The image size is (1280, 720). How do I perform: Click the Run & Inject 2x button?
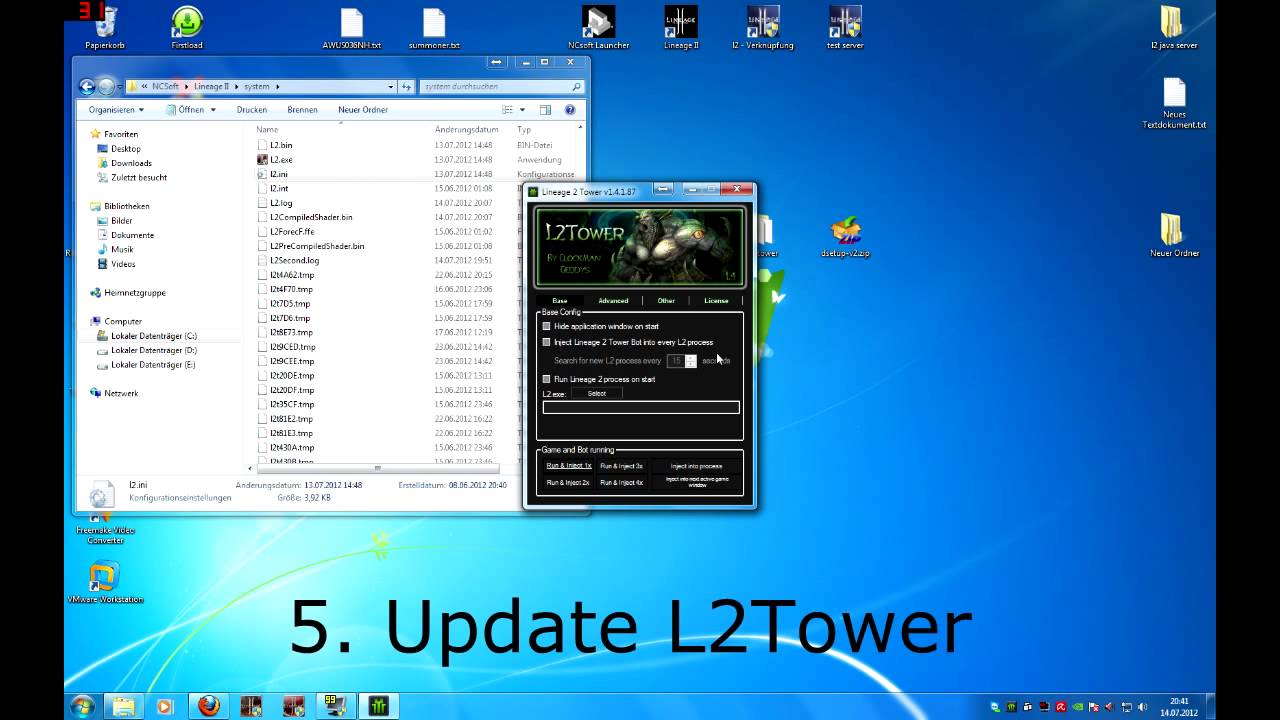(569, 482)
